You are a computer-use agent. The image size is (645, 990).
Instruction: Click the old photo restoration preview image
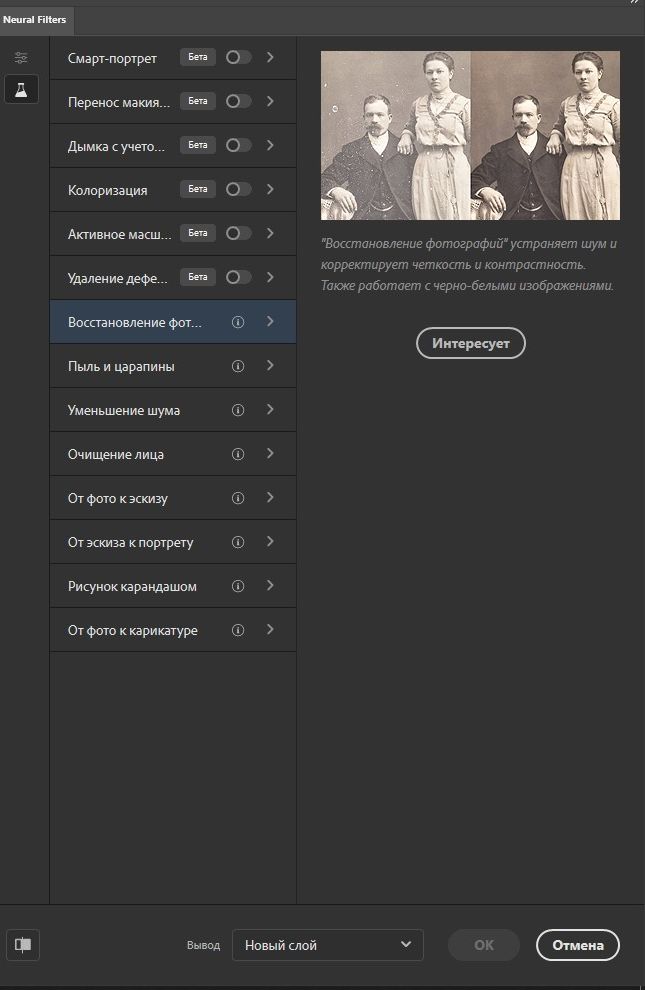click(470, 136)
